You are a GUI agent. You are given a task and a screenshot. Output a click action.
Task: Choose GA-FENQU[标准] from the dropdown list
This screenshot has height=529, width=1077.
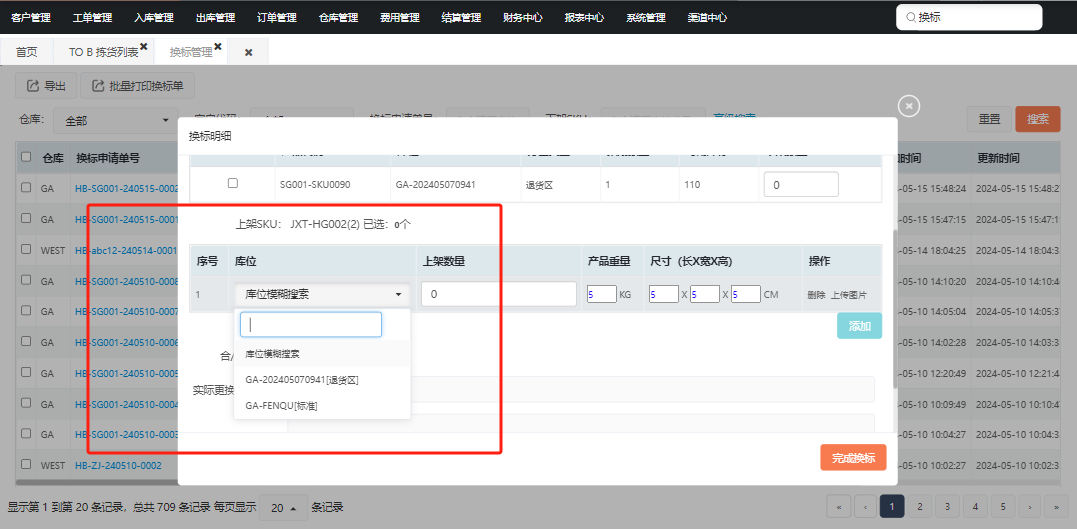(x=322, y=405)
